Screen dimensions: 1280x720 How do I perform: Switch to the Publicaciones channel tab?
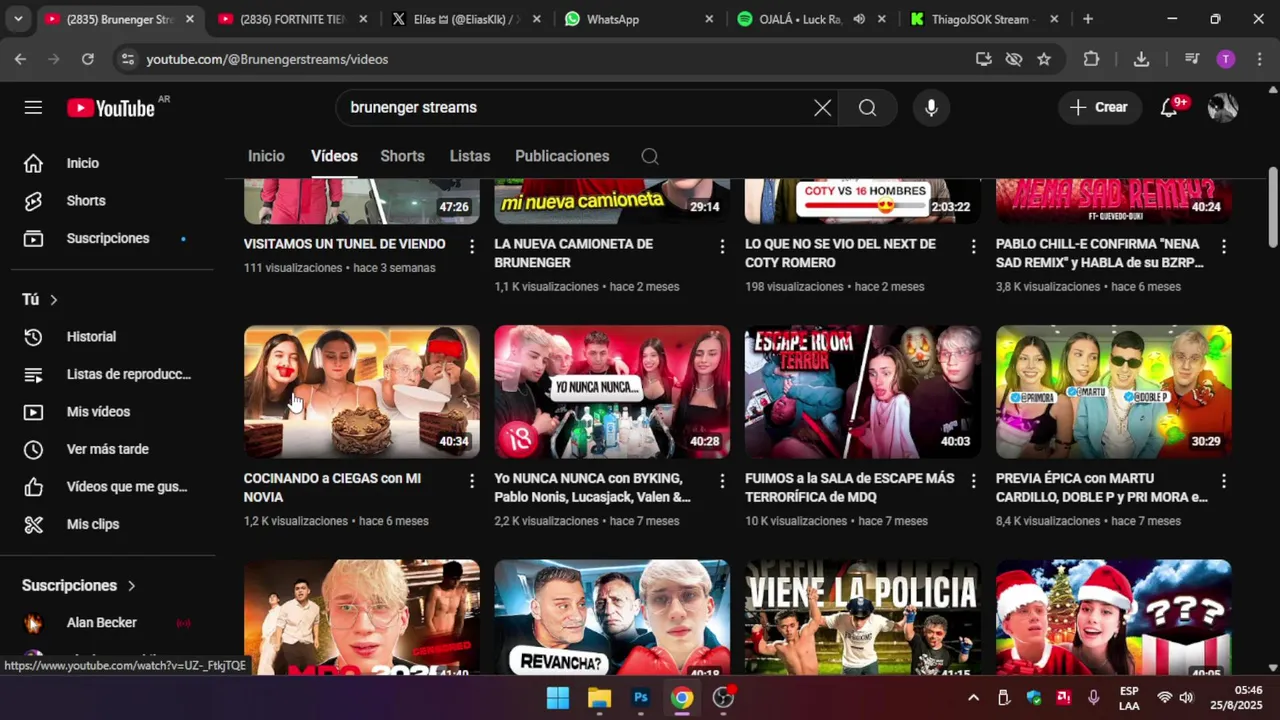(562, 156)
